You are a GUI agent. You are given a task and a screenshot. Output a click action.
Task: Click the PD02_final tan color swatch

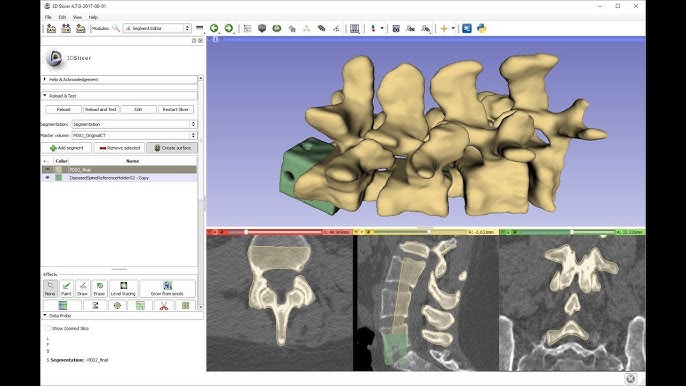[x=58, y=169]
